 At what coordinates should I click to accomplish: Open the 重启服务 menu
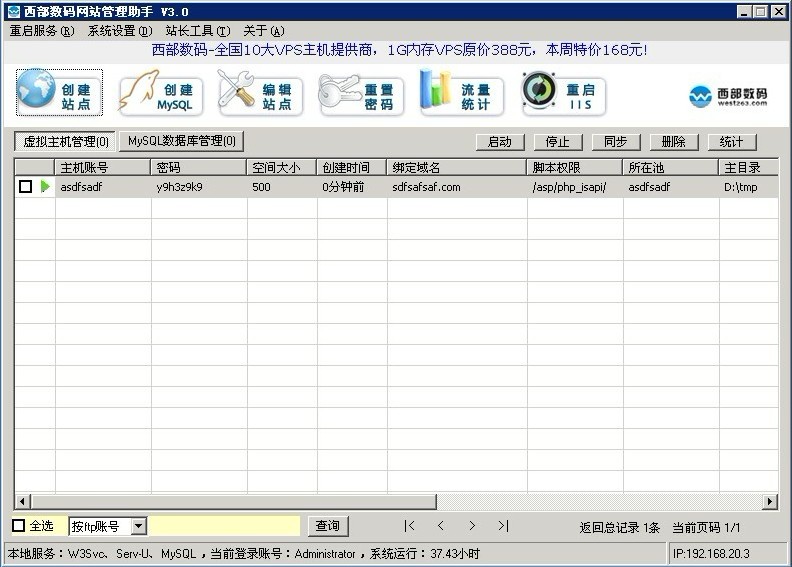42,31
